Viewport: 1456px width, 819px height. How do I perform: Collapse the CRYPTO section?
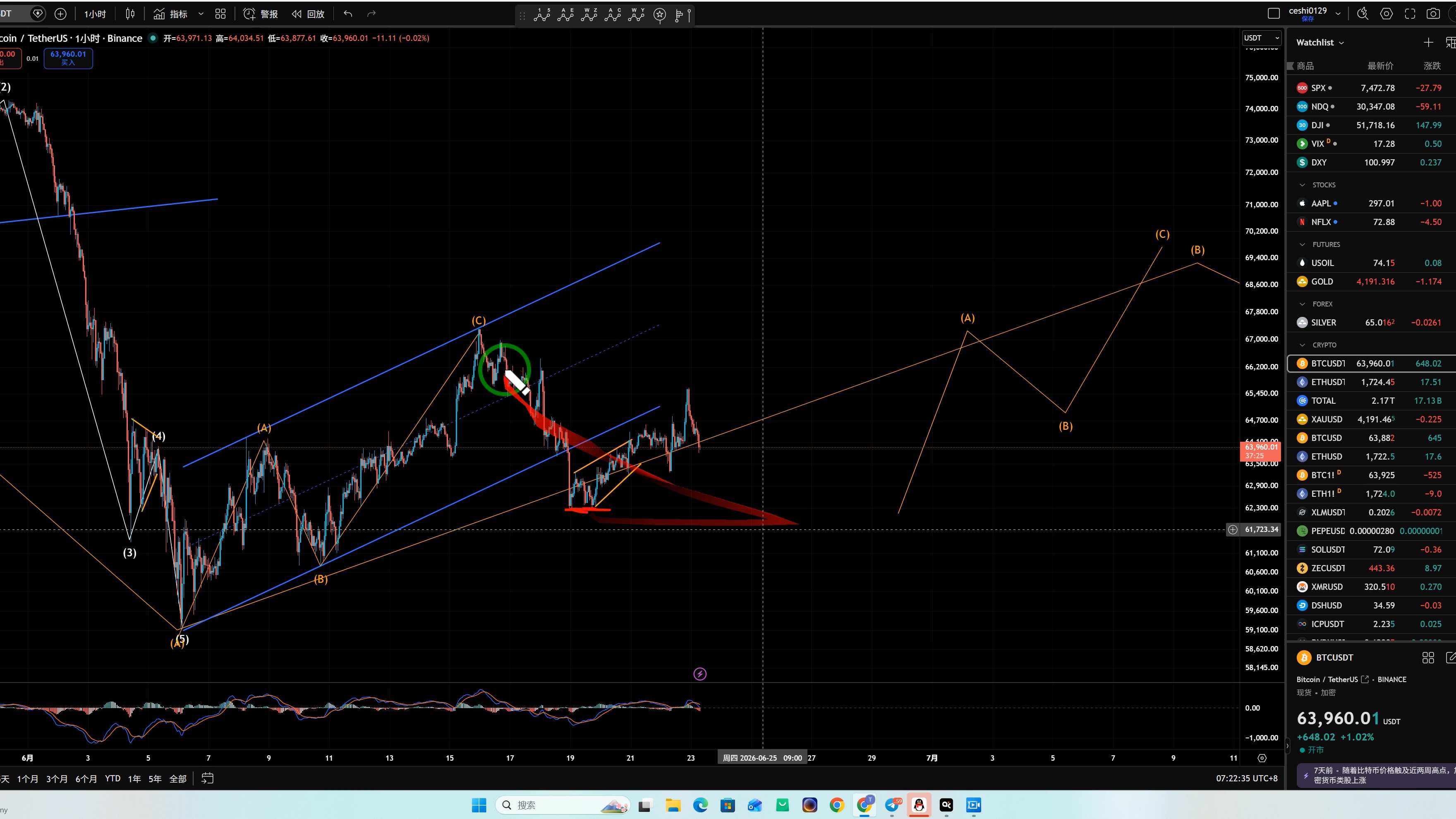(1303, 345)
